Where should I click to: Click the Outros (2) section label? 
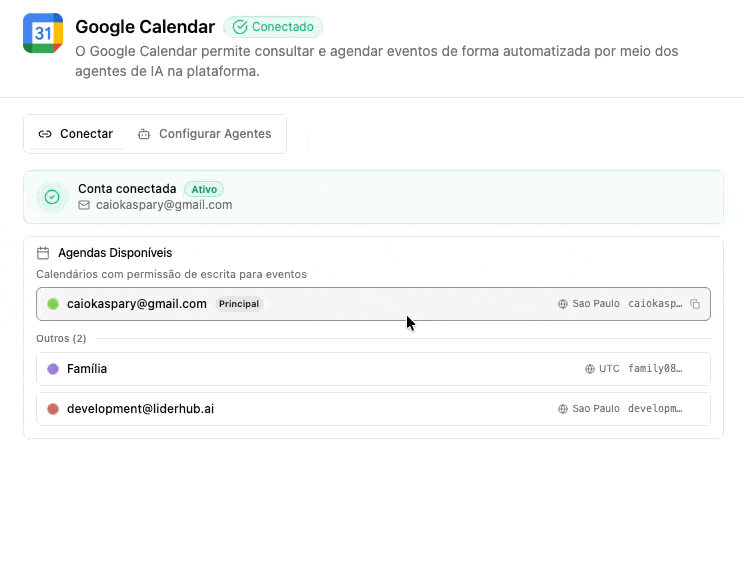61,338
